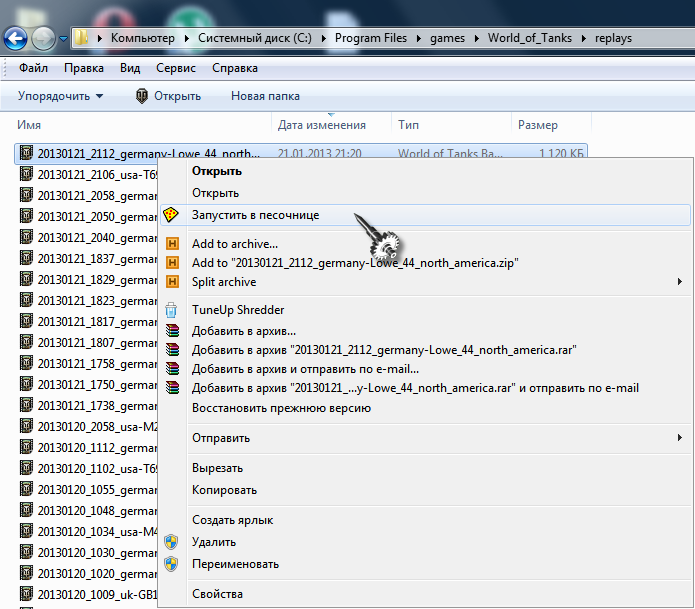This screenshot has height=609, width=695.
Task: Click the replay icon of 20130121_1837 file
Action: (x=27, y=258)
